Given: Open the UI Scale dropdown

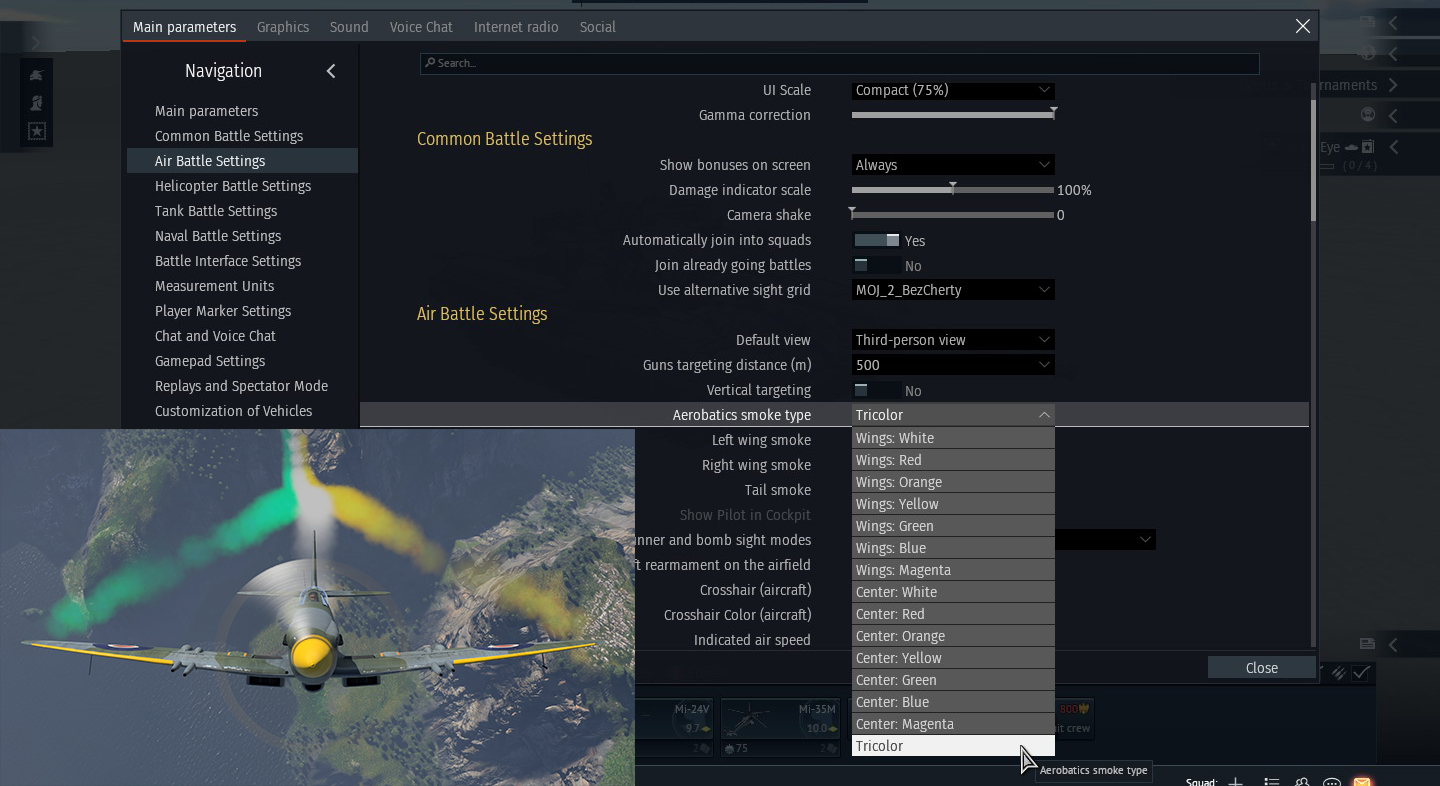Looking at the screenshot, I should (x=953, y=90).
